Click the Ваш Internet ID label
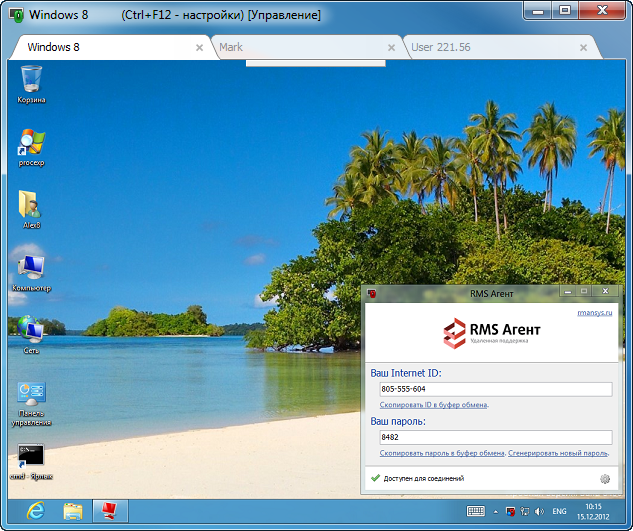 [406, 373]
